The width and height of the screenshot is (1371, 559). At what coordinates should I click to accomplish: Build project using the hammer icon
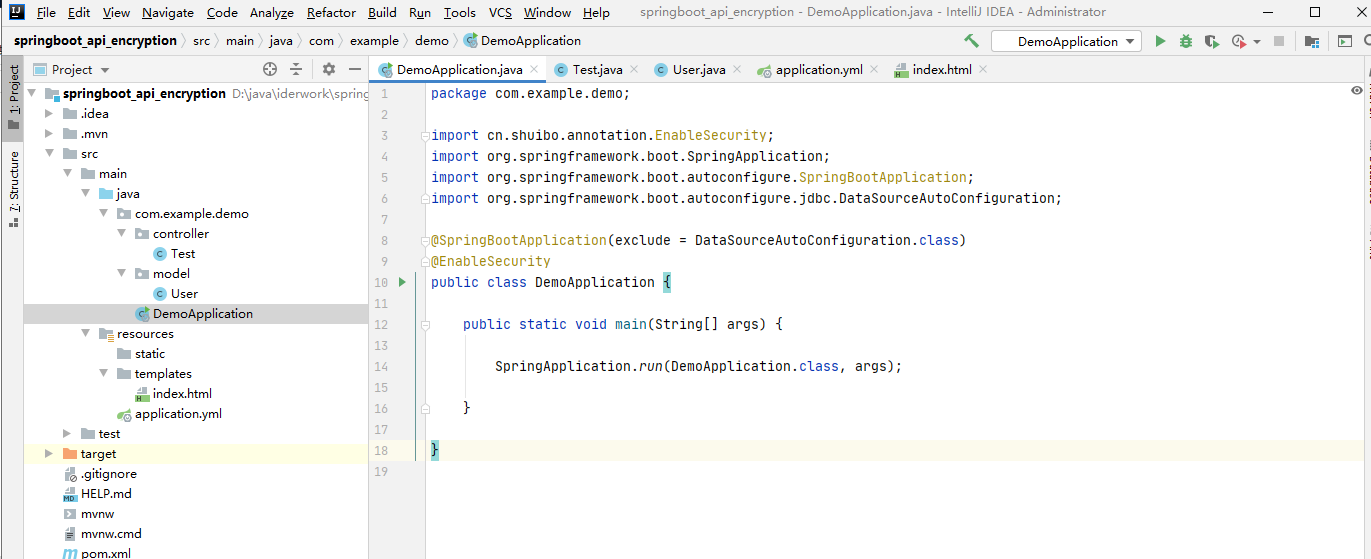tap(971, 41)
